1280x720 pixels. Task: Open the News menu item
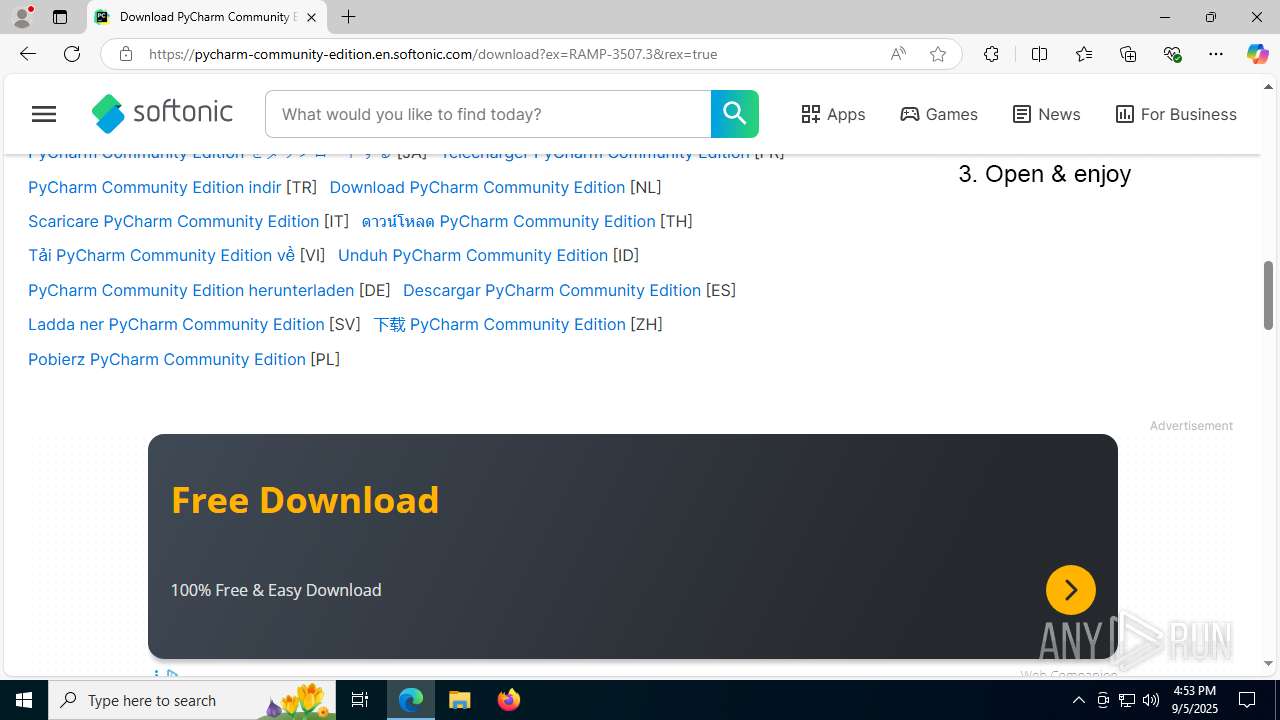(1046, 114)
